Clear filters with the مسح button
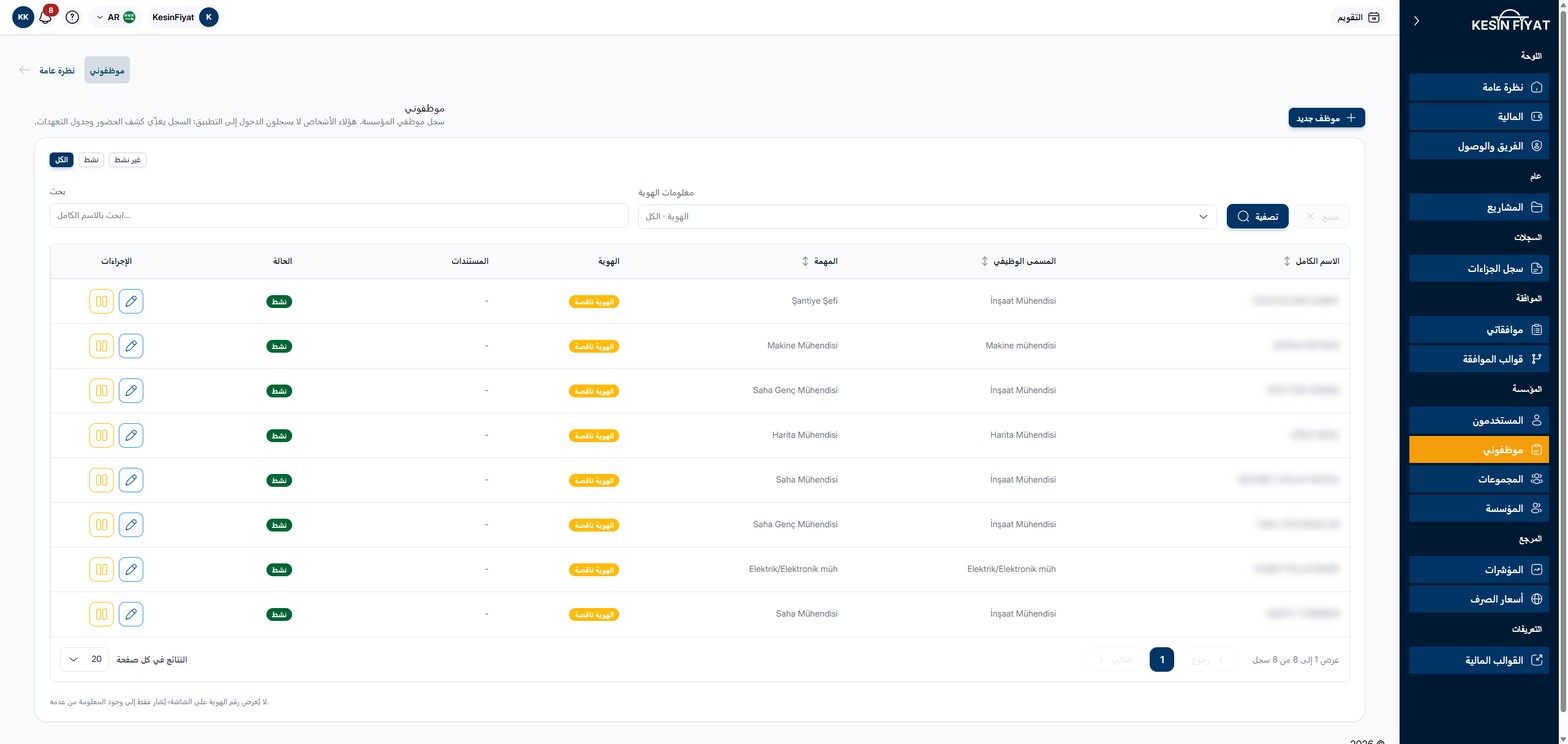The height and width of the screenshot is (744, 1568). point(1321,216)
